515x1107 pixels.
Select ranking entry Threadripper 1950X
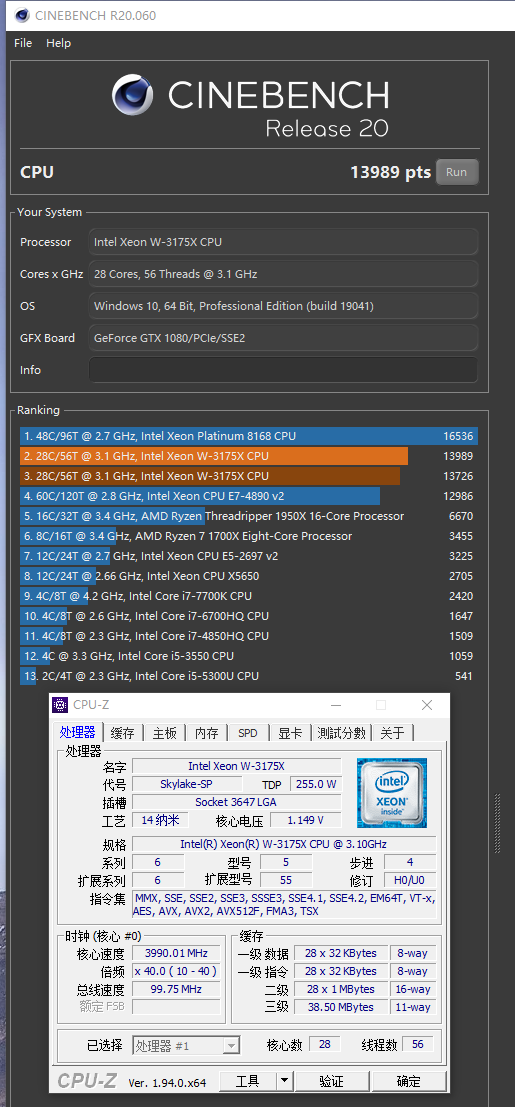click(249, 516)
